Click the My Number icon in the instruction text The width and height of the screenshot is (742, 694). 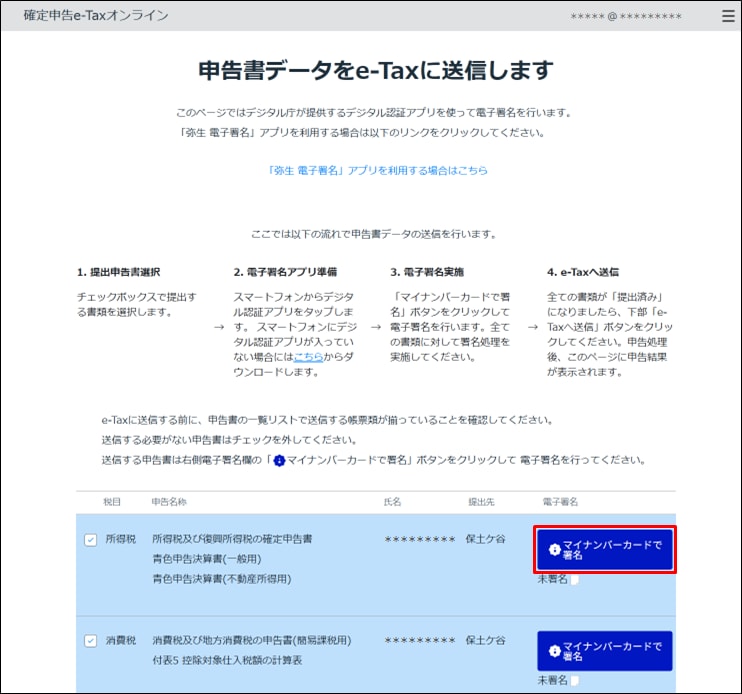[279, 461]
